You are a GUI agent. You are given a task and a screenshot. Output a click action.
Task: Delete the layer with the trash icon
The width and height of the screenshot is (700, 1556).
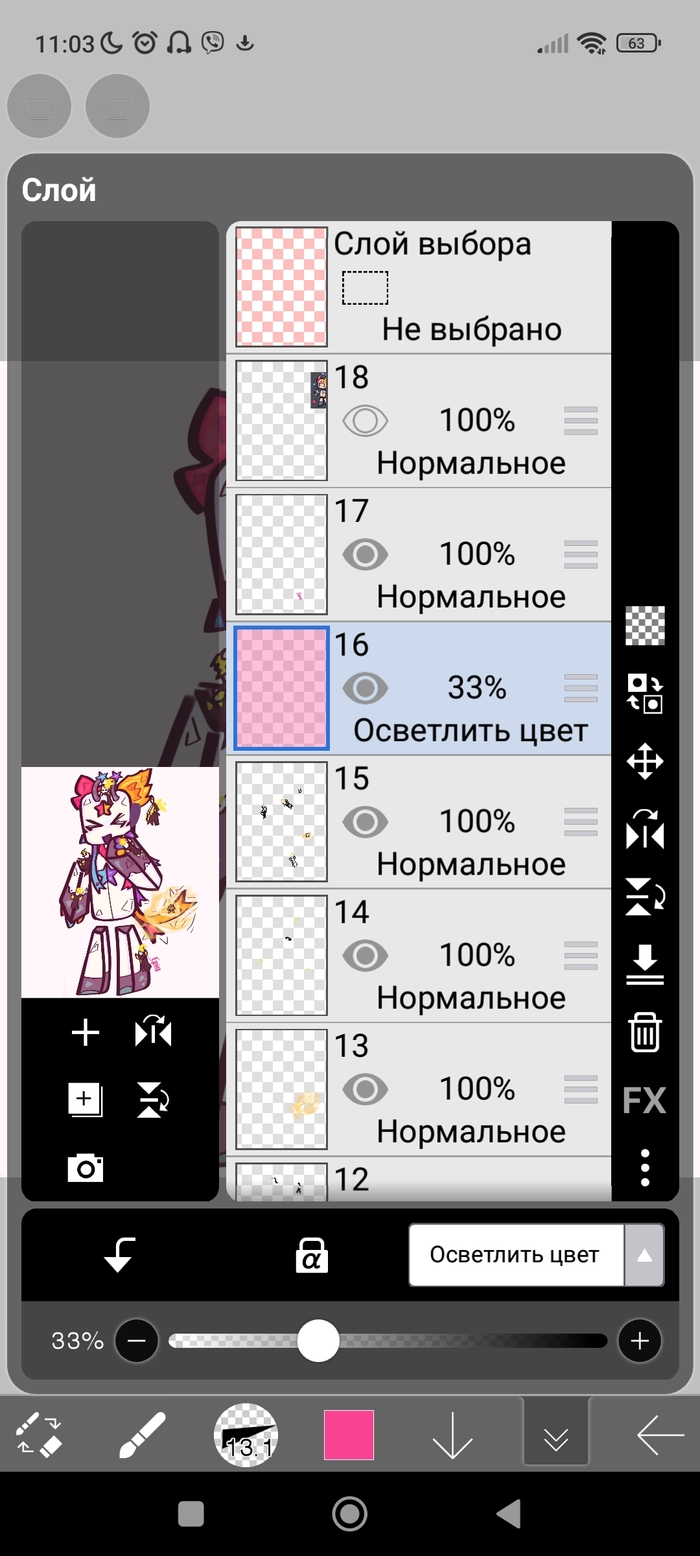click(x=645, y=1032)
